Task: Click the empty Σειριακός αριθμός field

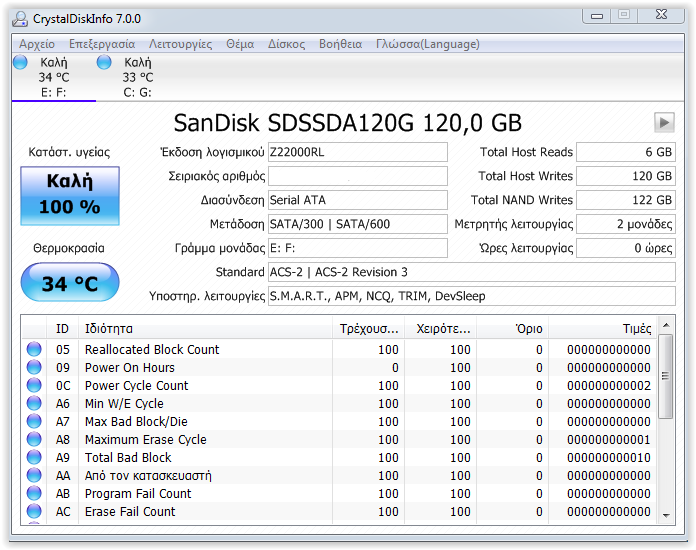Action: (x=357, y=176)
